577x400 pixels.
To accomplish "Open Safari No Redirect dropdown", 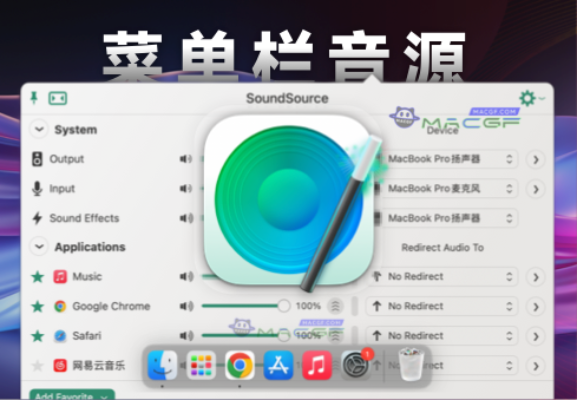I will coord(442,336).
